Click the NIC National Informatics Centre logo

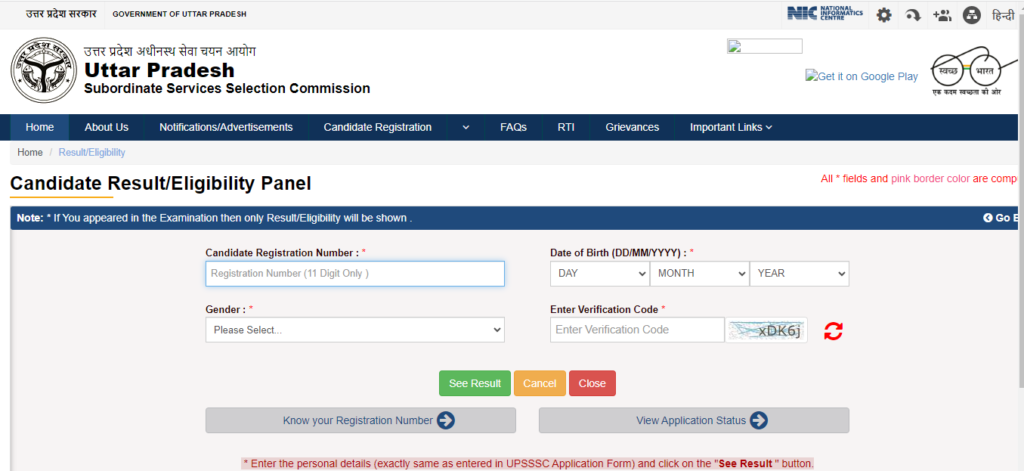coord(825,14)
